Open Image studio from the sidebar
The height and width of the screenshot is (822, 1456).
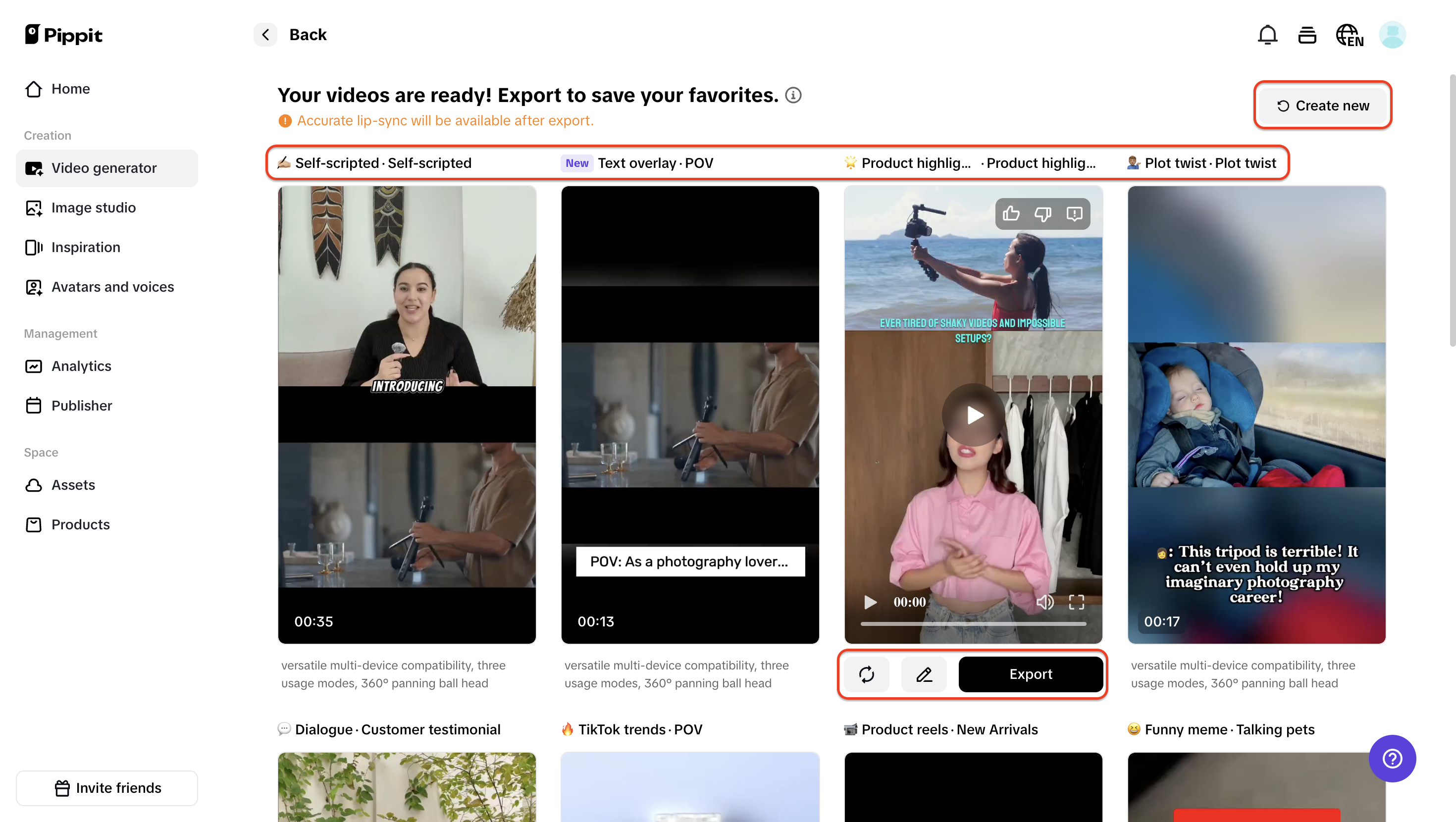93,207
